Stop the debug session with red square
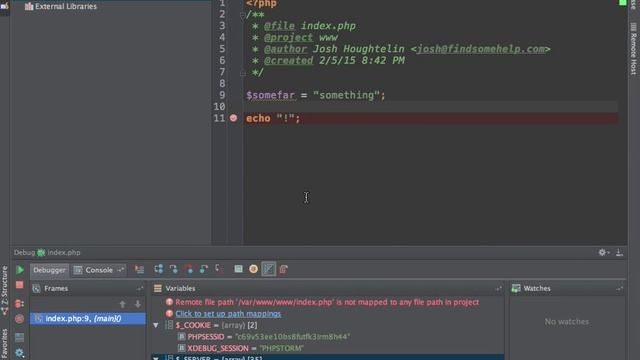Viewport: 640px width, 360px height. click(x=20, y=285)
